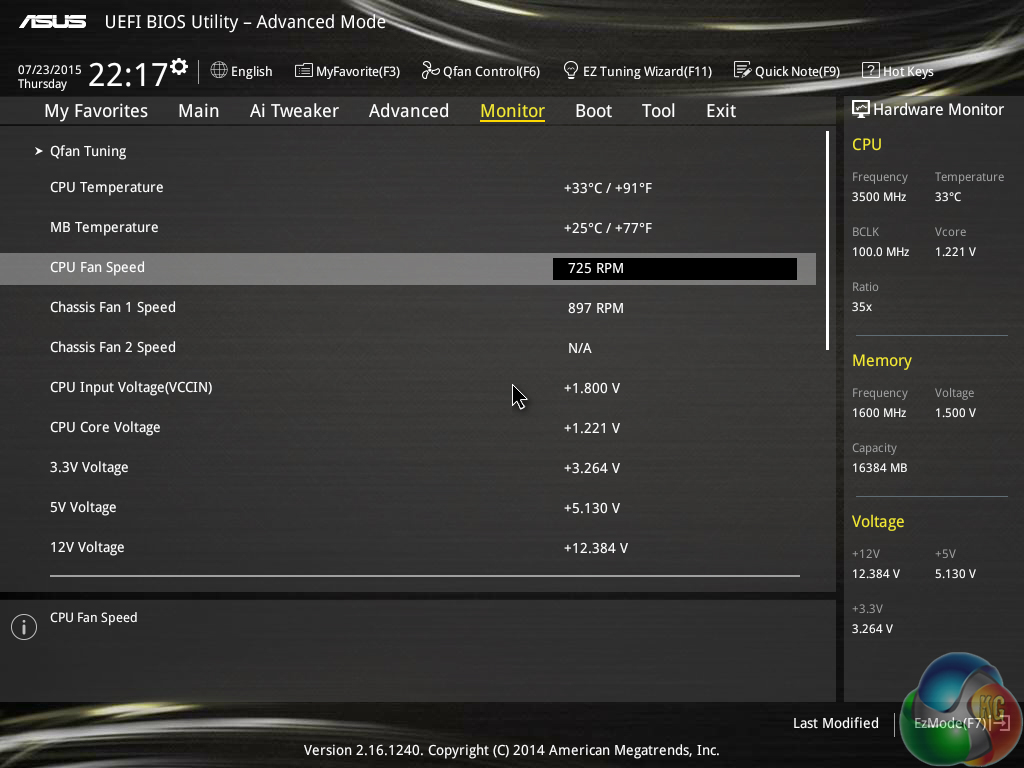Click the MyFavorite list icon

tap(303, 71)
